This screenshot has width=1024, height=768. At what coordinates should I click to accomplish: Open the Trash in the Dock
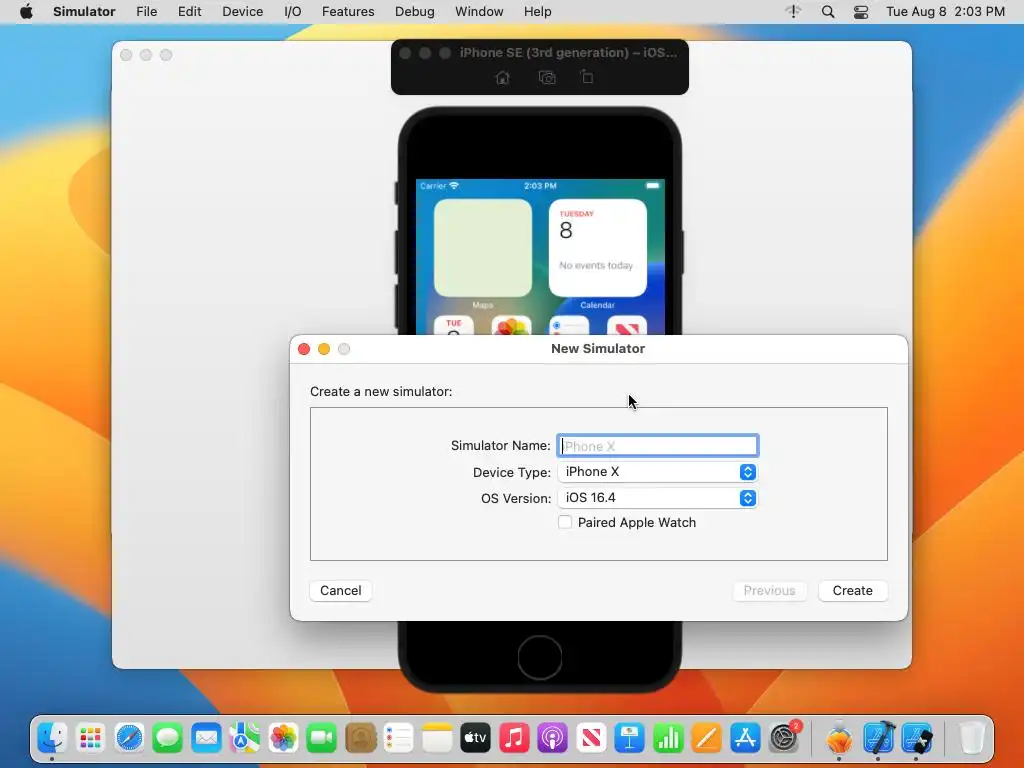972,738
